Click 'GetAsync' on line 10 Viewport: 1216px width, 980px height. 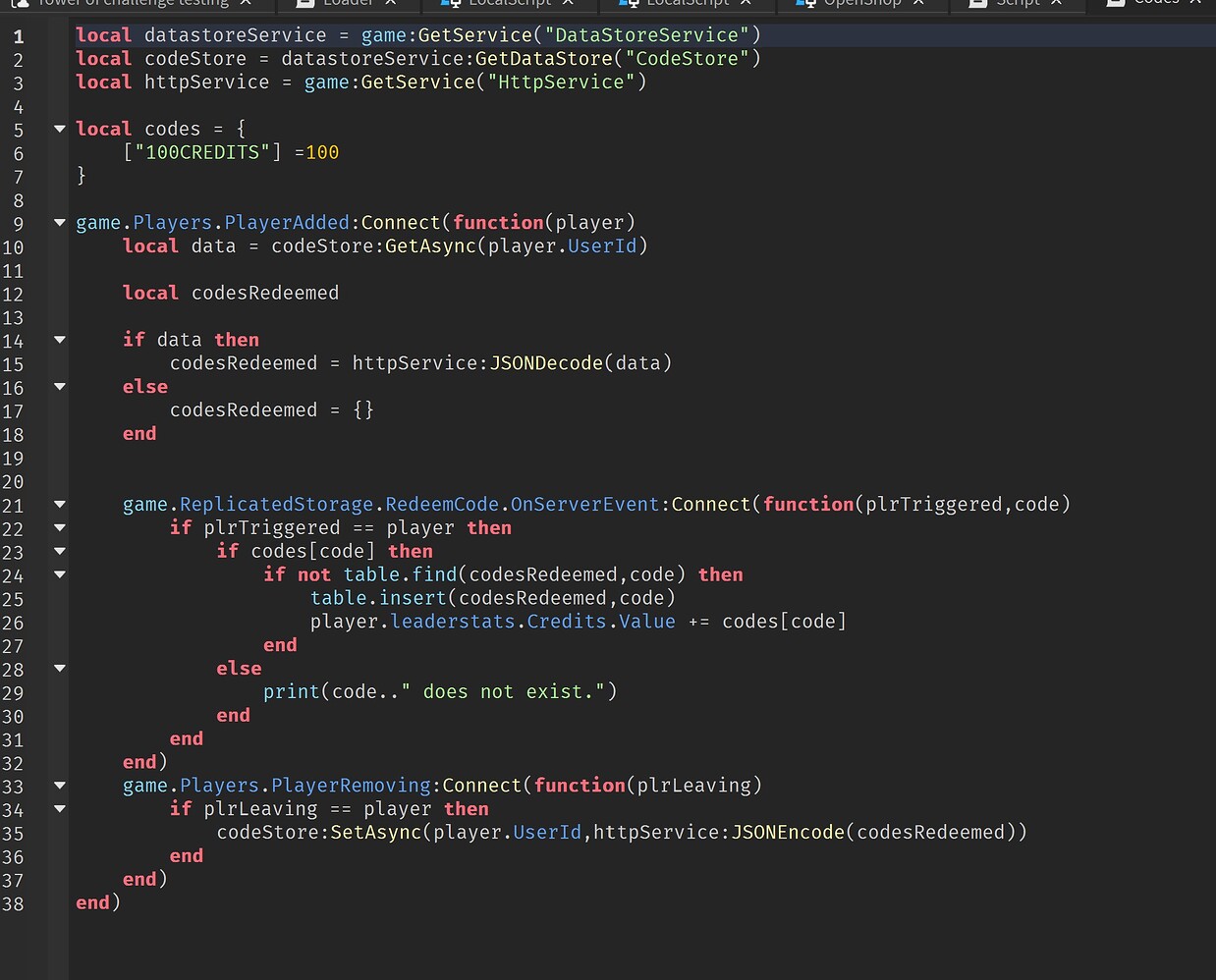click(x=430, y=246)
